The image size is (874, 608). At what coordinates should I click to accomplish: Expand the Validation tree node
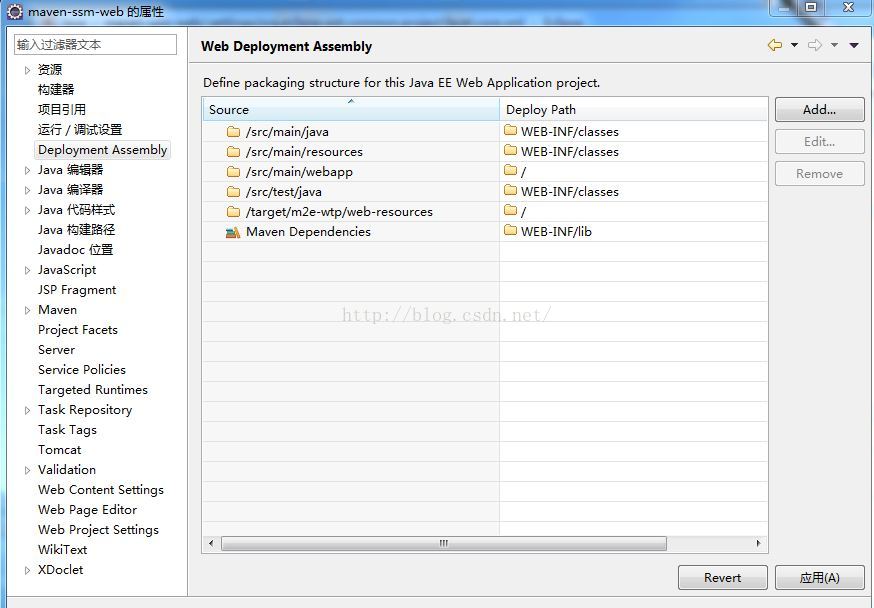click(27, 470)
